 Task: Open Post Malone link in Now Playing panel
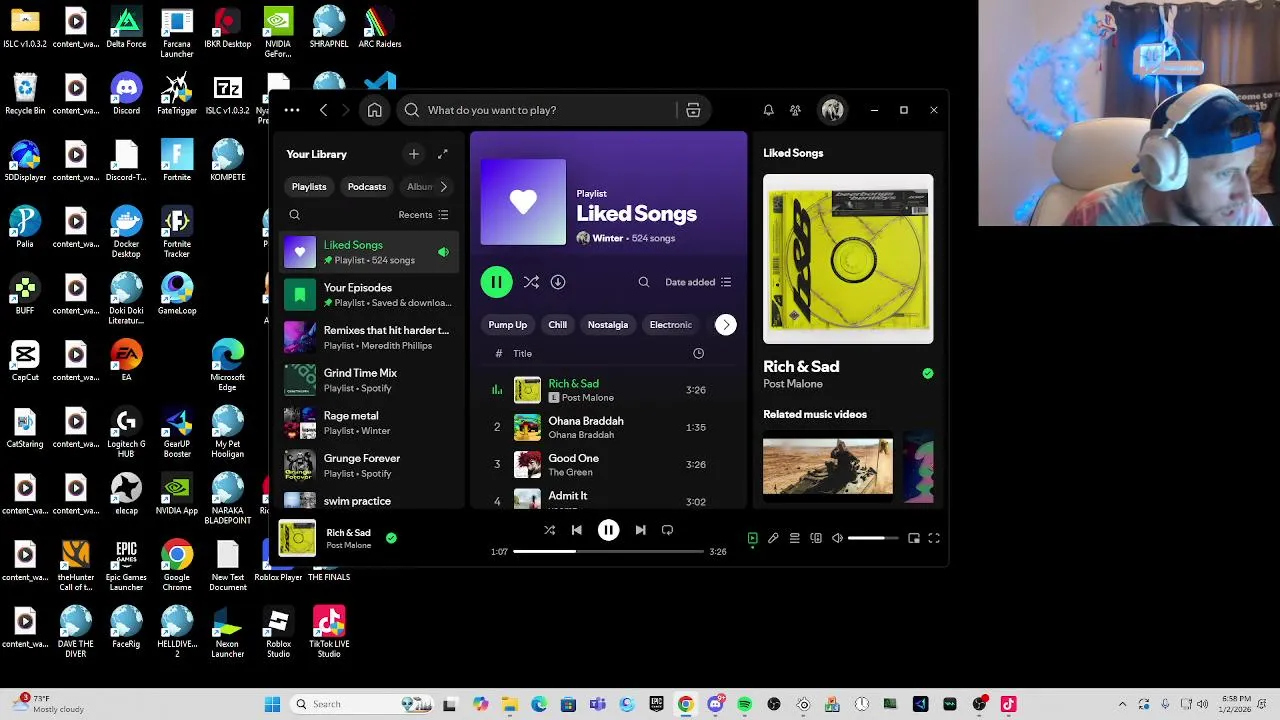pyautogui.click(x=793, y=384)
